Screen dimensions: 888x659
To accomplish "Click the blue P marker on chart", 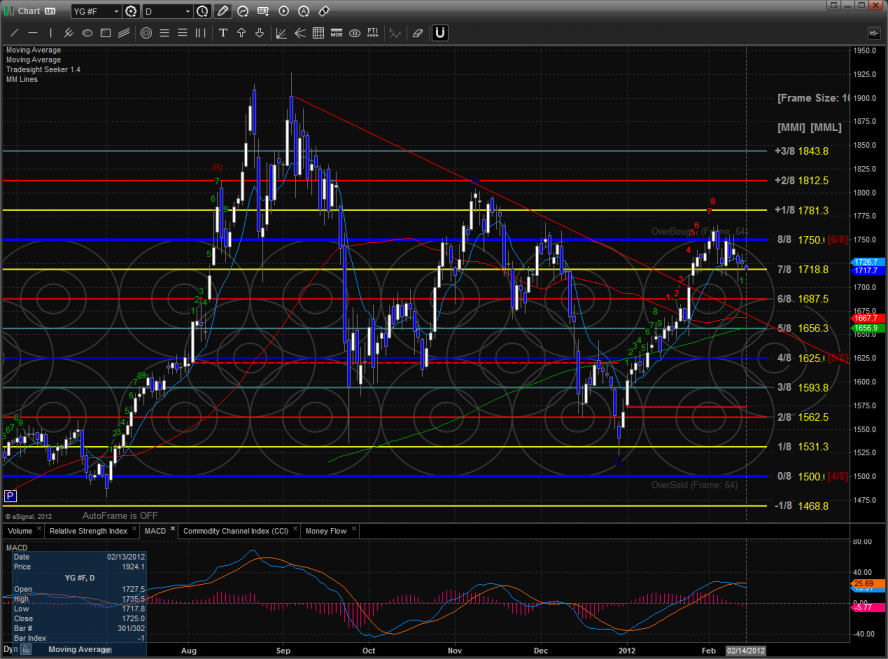I will [x=10, y=495].
